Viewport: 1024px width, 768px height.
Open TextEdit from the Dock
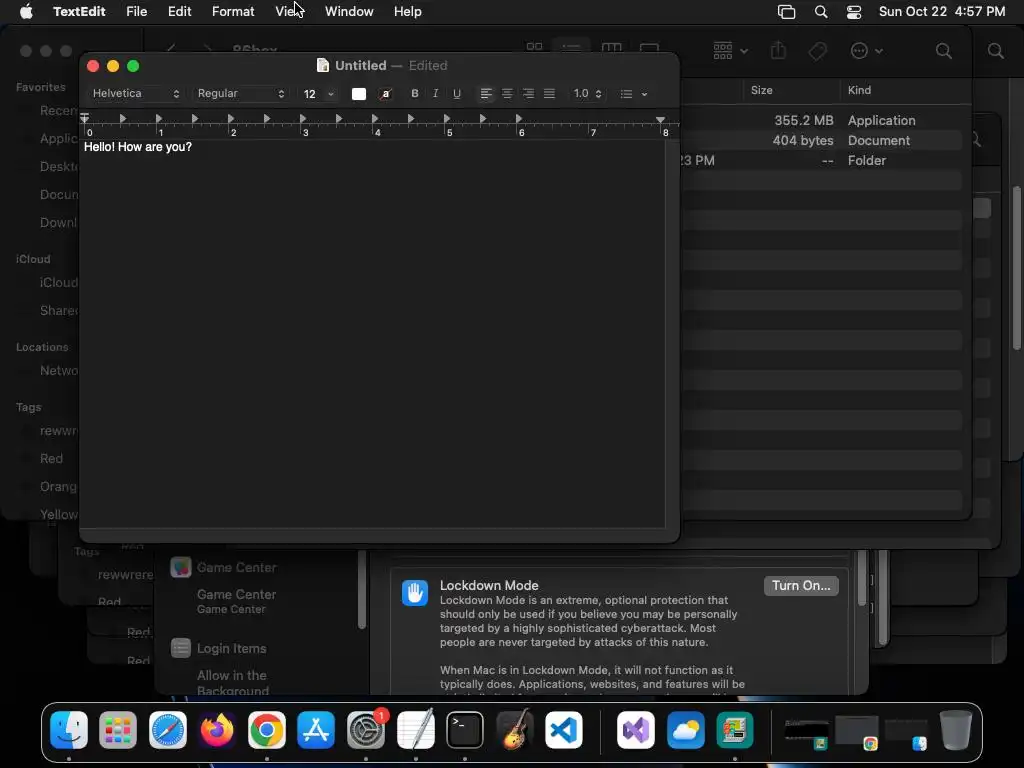point(415,729)
